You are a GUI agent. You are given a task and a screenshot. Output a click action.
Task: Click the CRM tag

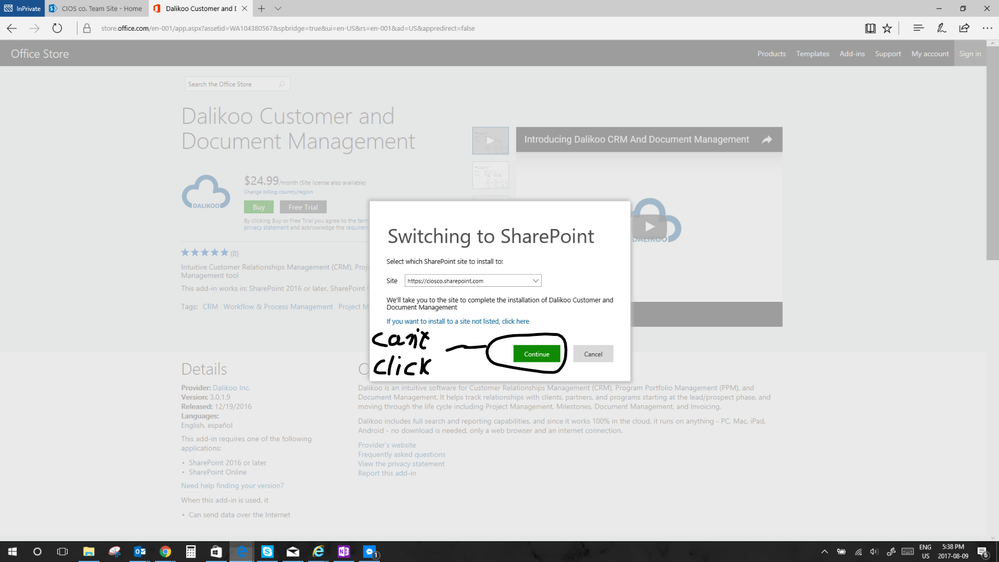210,306
